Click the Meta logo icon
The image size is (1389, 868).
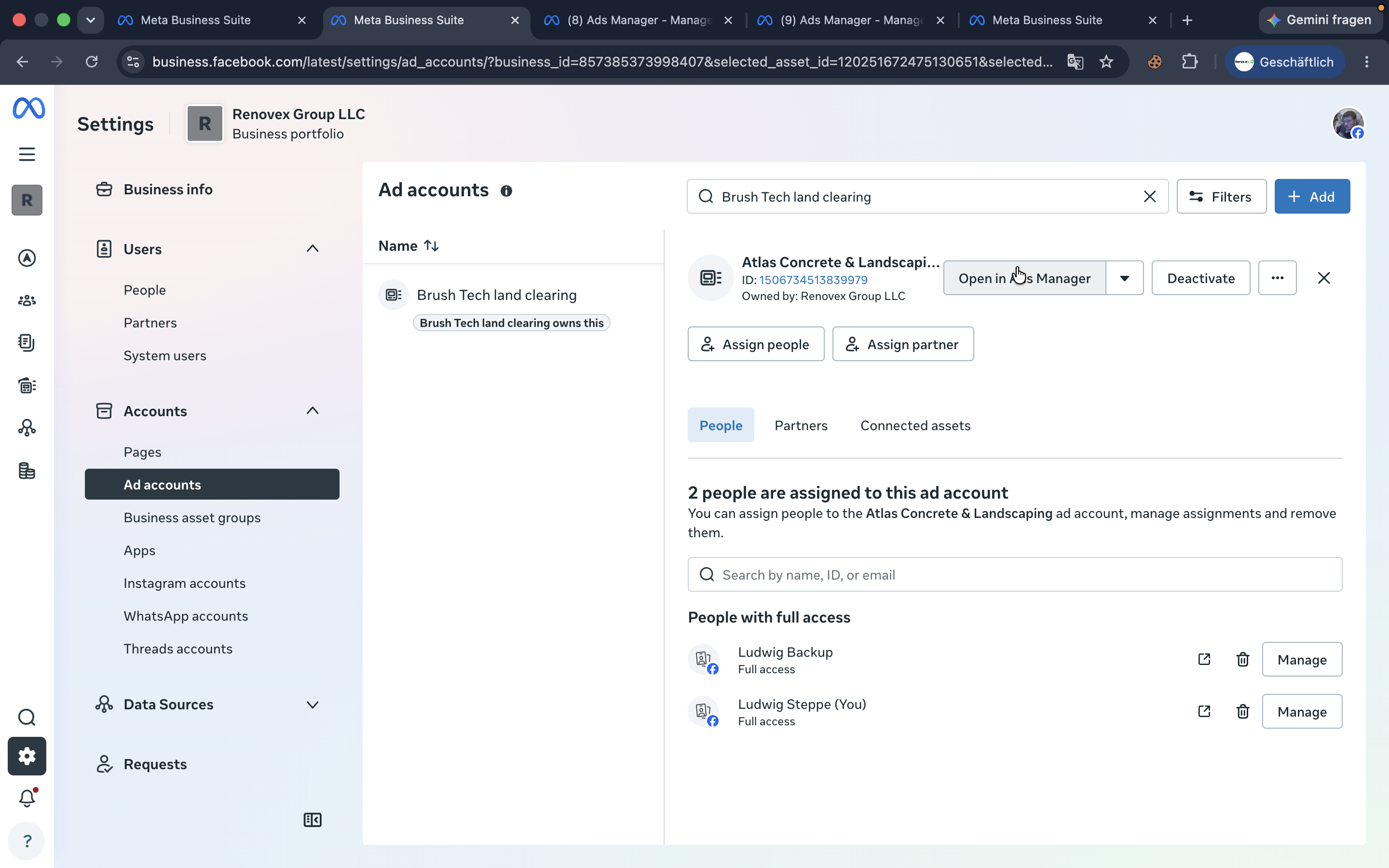coord(29,108)
